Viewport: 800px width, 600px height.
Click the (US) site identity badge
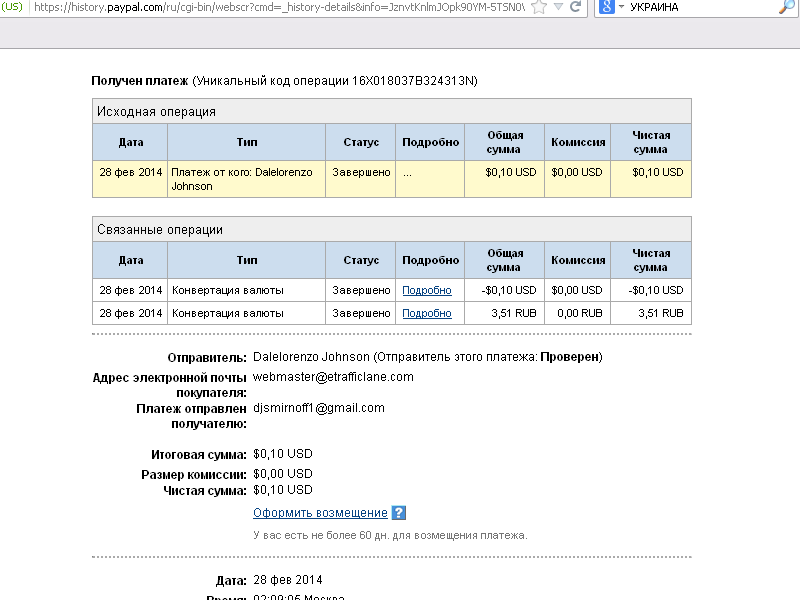click(x=12, y=7)
